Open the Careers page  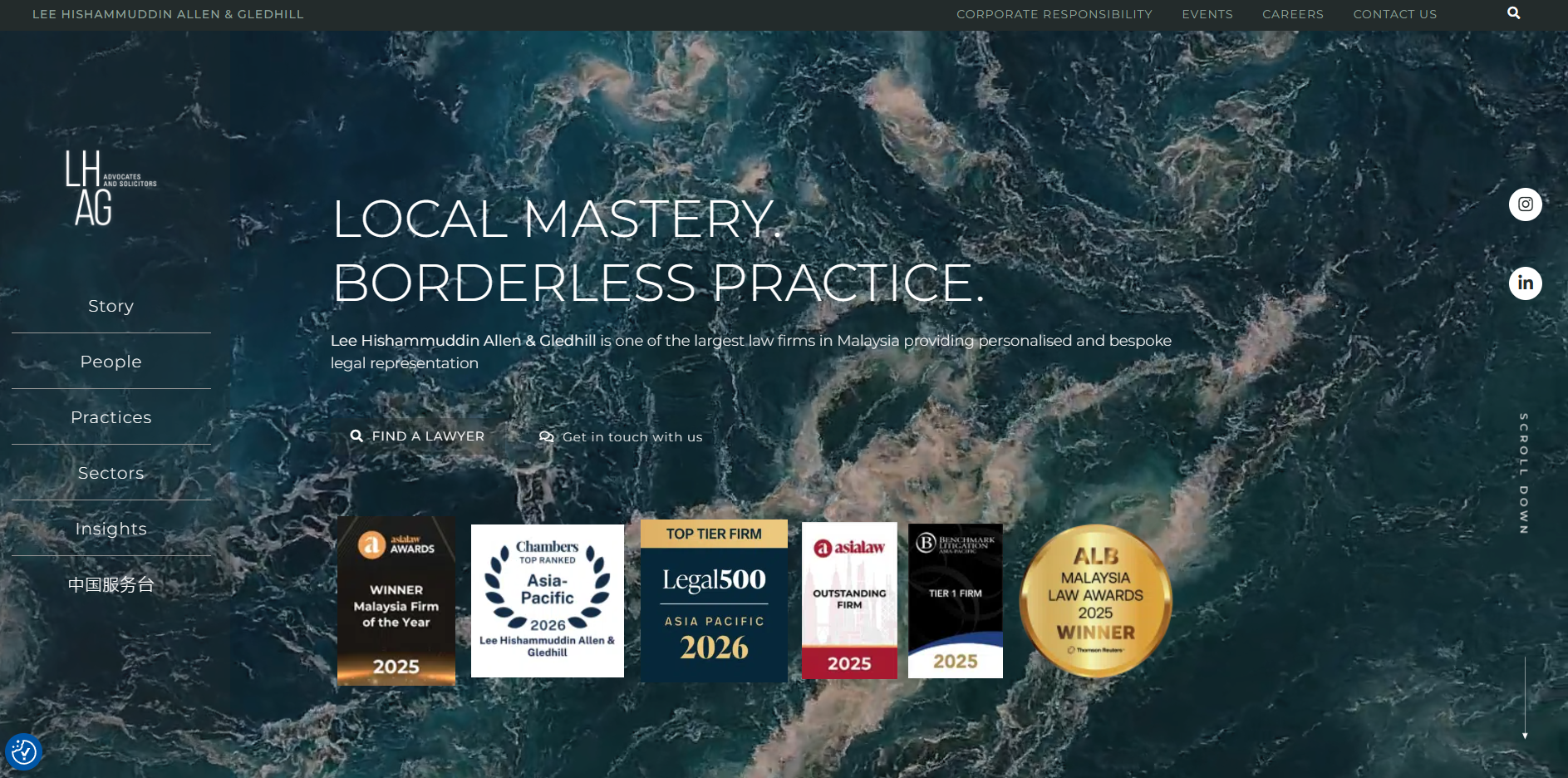(1293, 14)
